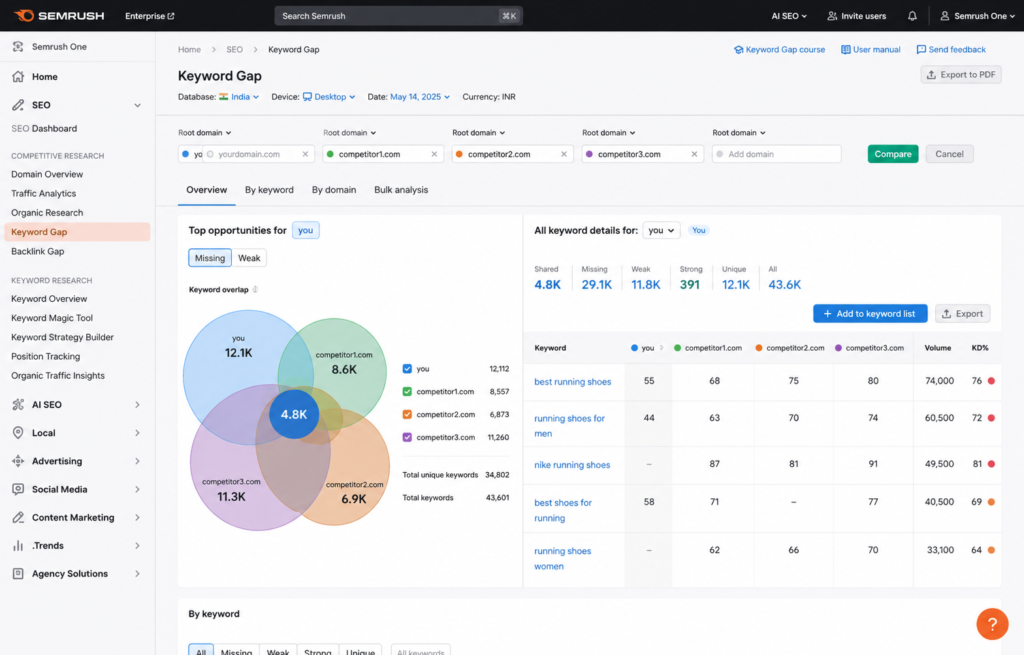
Task: Switch to the By keyword tab
Action: click(x=269, y=190)
